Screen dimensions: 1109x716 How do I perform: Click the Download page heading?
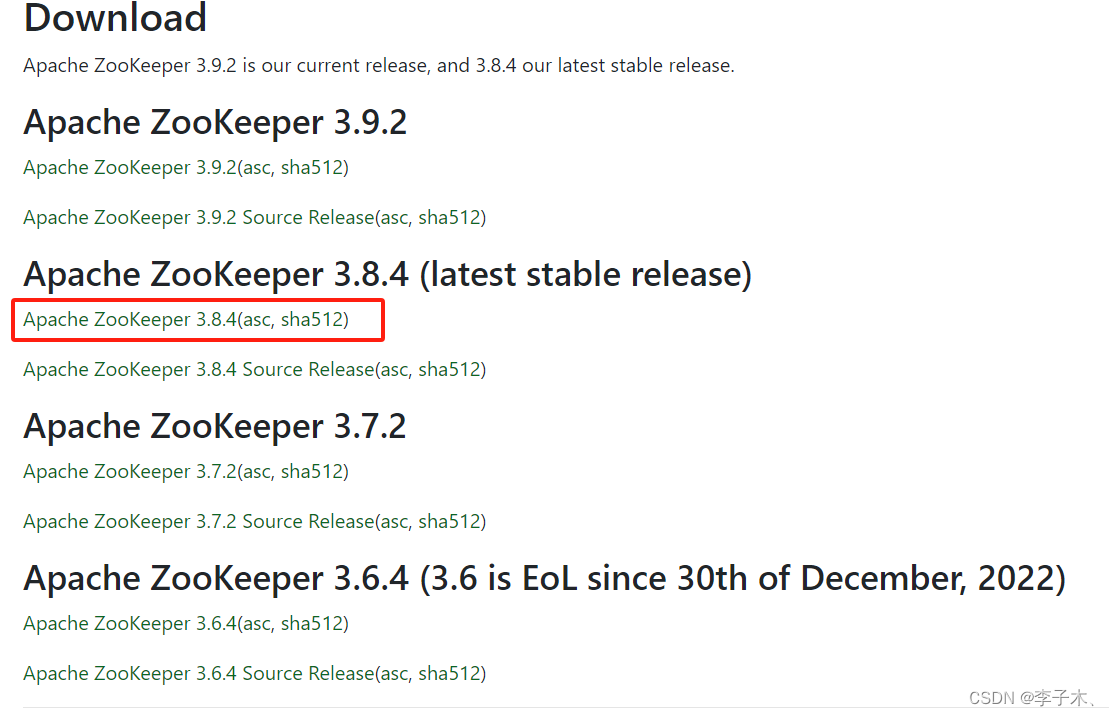click(115, 17)
